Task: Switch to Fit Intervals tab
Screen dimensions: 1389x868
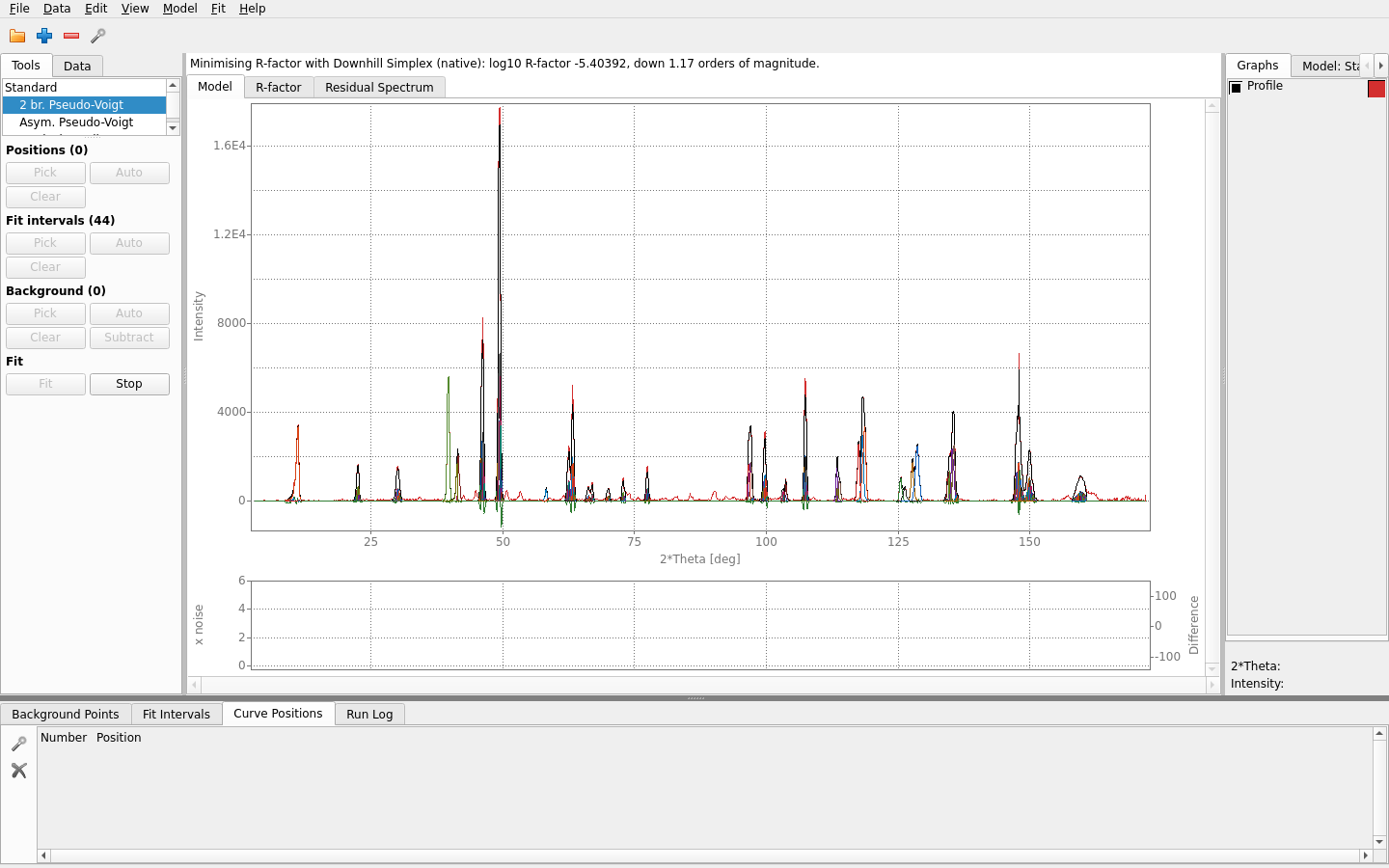Action: (x=177, y=715)
